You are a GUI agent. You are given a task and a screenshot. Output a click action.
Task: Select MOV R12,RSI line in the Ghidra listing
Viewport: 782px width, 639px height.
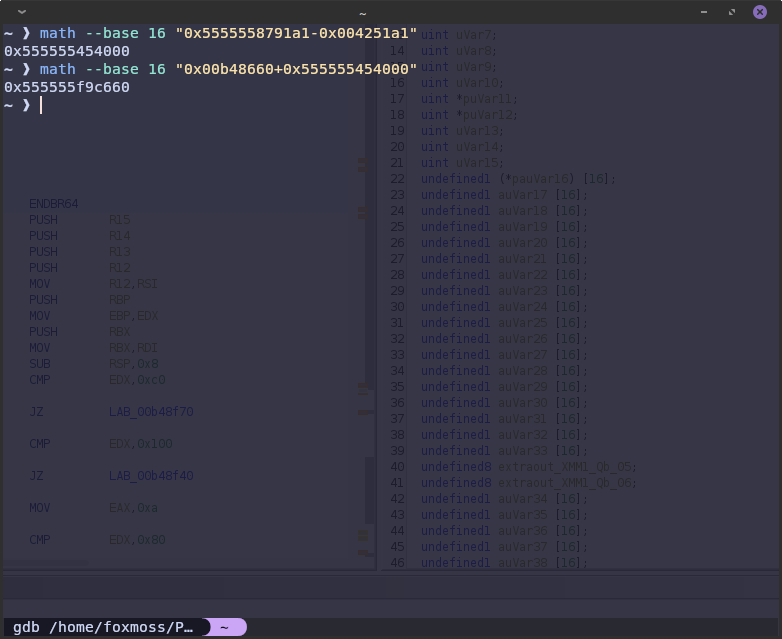click(93, 283)
